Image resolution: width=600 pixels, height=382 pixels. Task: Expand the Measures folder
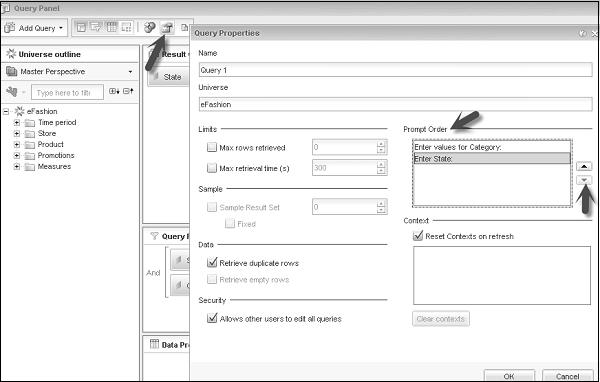[x=16, y=167]
